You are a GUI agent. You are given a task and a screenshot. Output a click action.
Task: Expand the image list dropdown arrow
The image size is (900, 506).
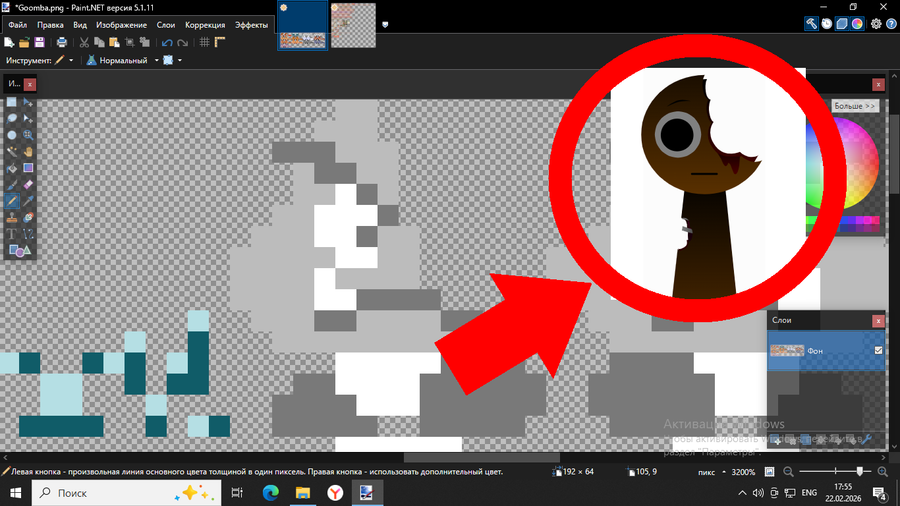click(x=385, y=25)
